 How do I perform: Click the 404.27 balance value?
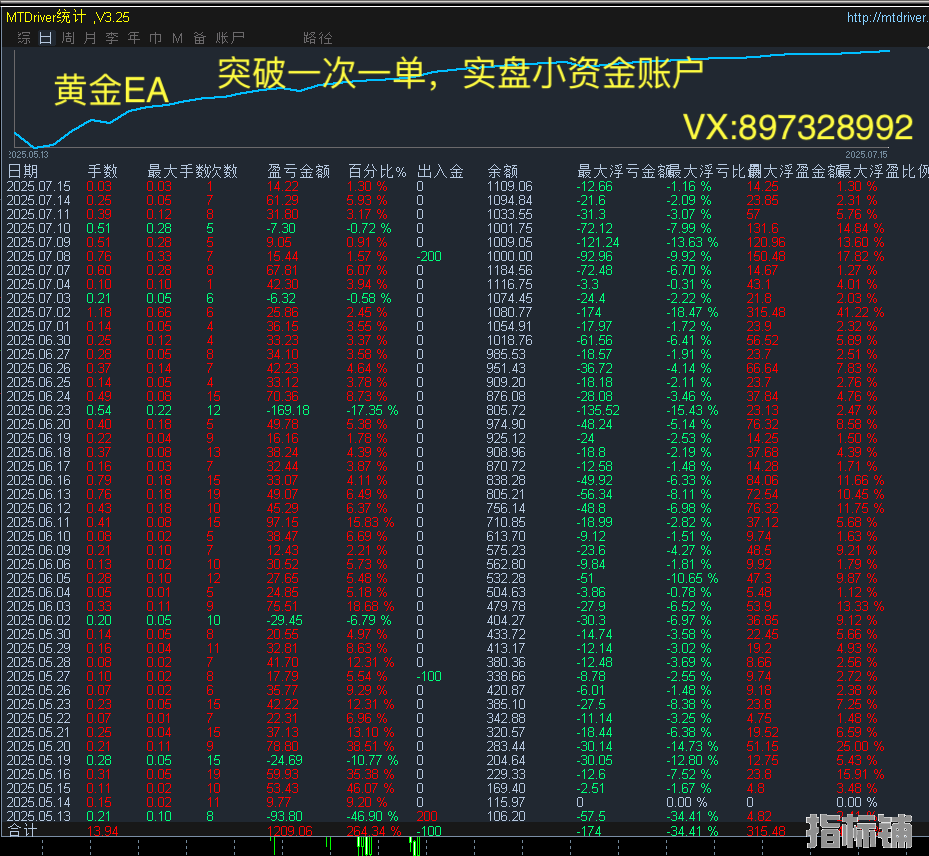[505, 620]
